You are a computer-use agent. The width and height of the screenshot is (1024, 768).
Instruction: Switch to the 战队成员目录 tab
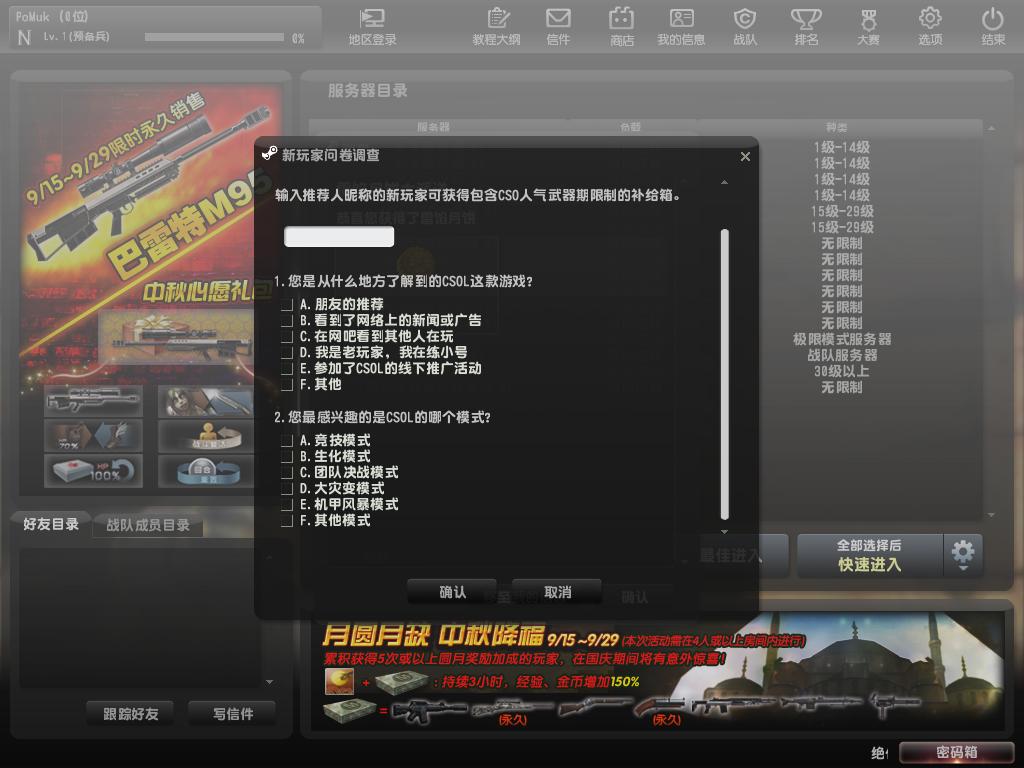click(x=148, y=525)
